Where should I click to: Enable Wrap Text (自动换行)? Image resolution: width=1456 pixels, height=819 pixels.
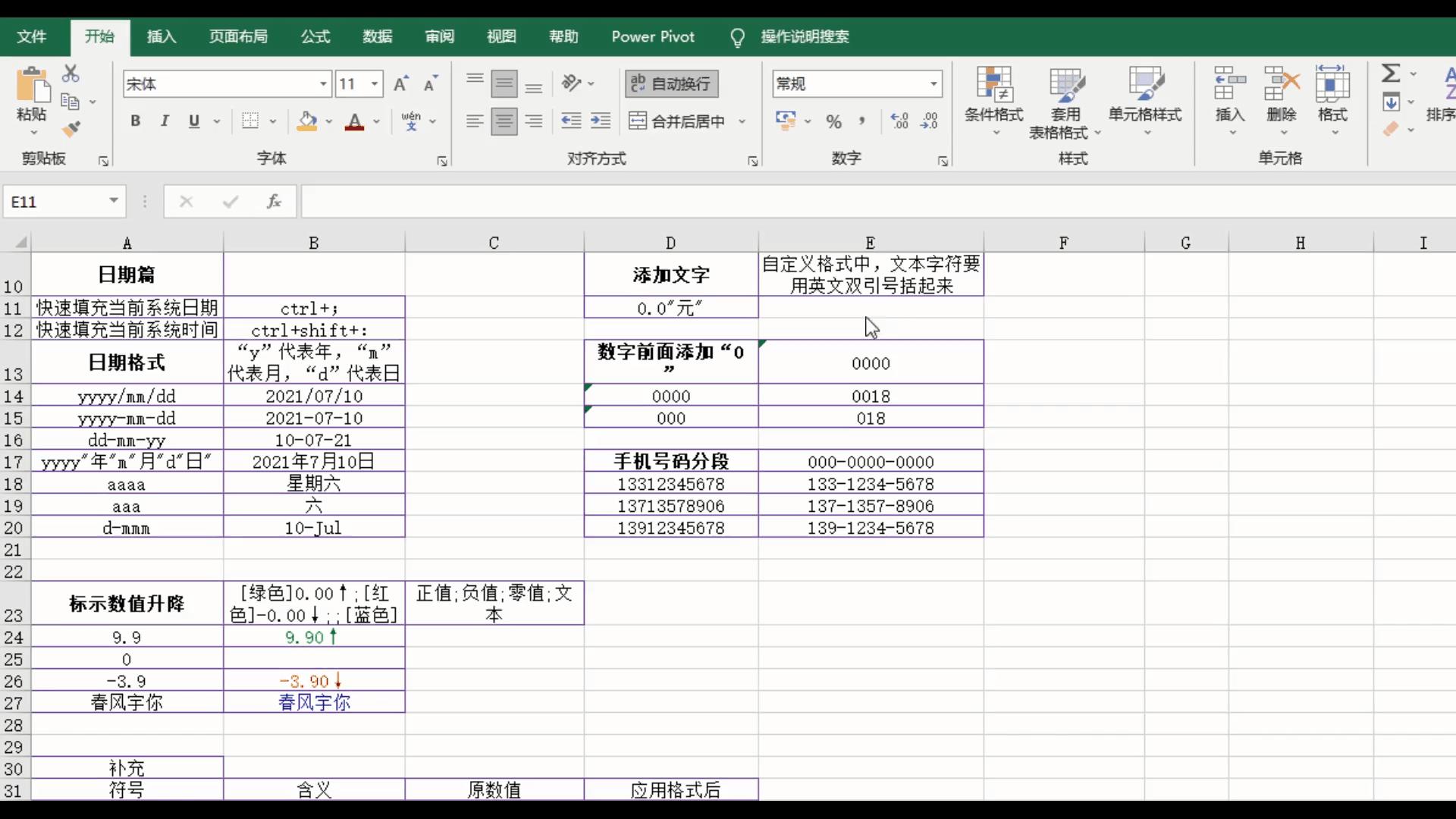(670, 83)
